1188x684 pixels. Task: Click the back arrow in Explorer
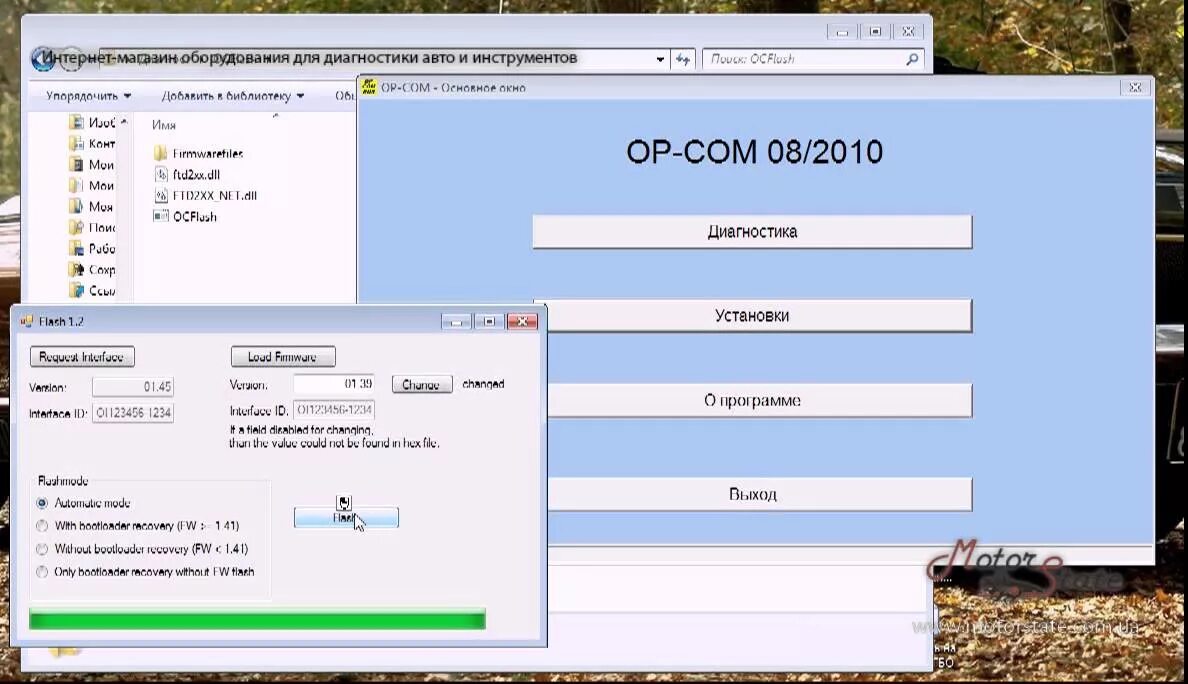(x=42, y=58)
